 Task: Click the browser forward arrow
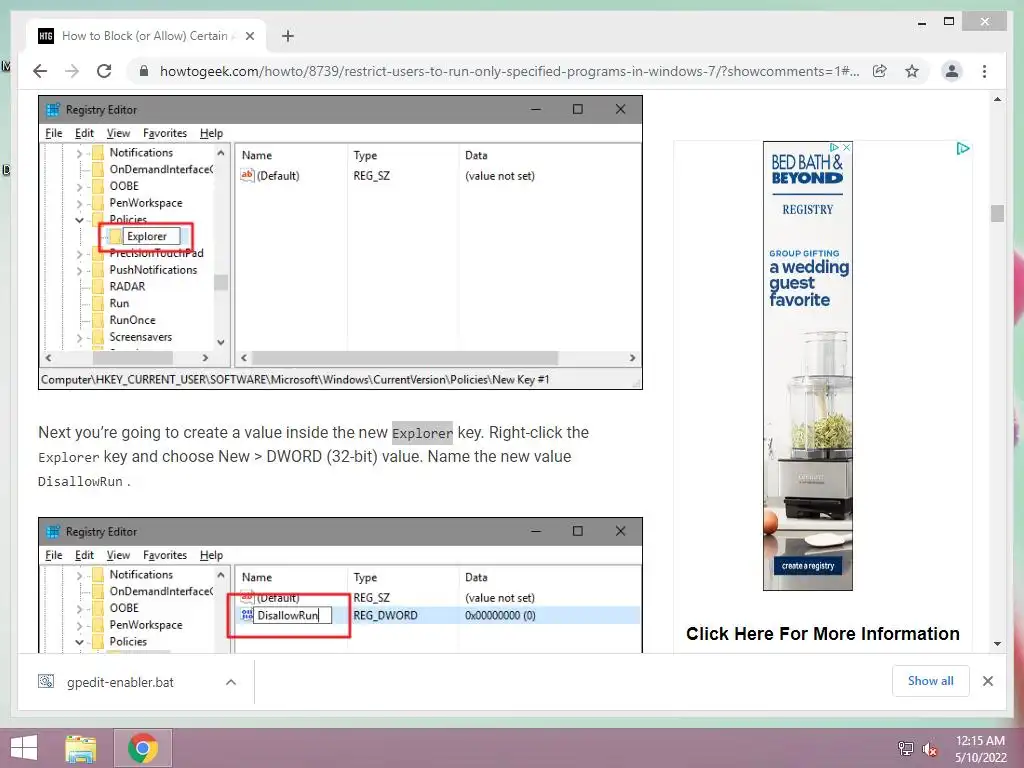72,71
